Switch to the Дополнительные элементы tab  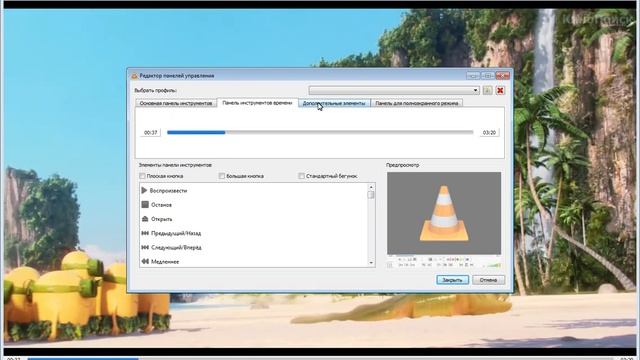pyautogui.click(x=334, y=103)
